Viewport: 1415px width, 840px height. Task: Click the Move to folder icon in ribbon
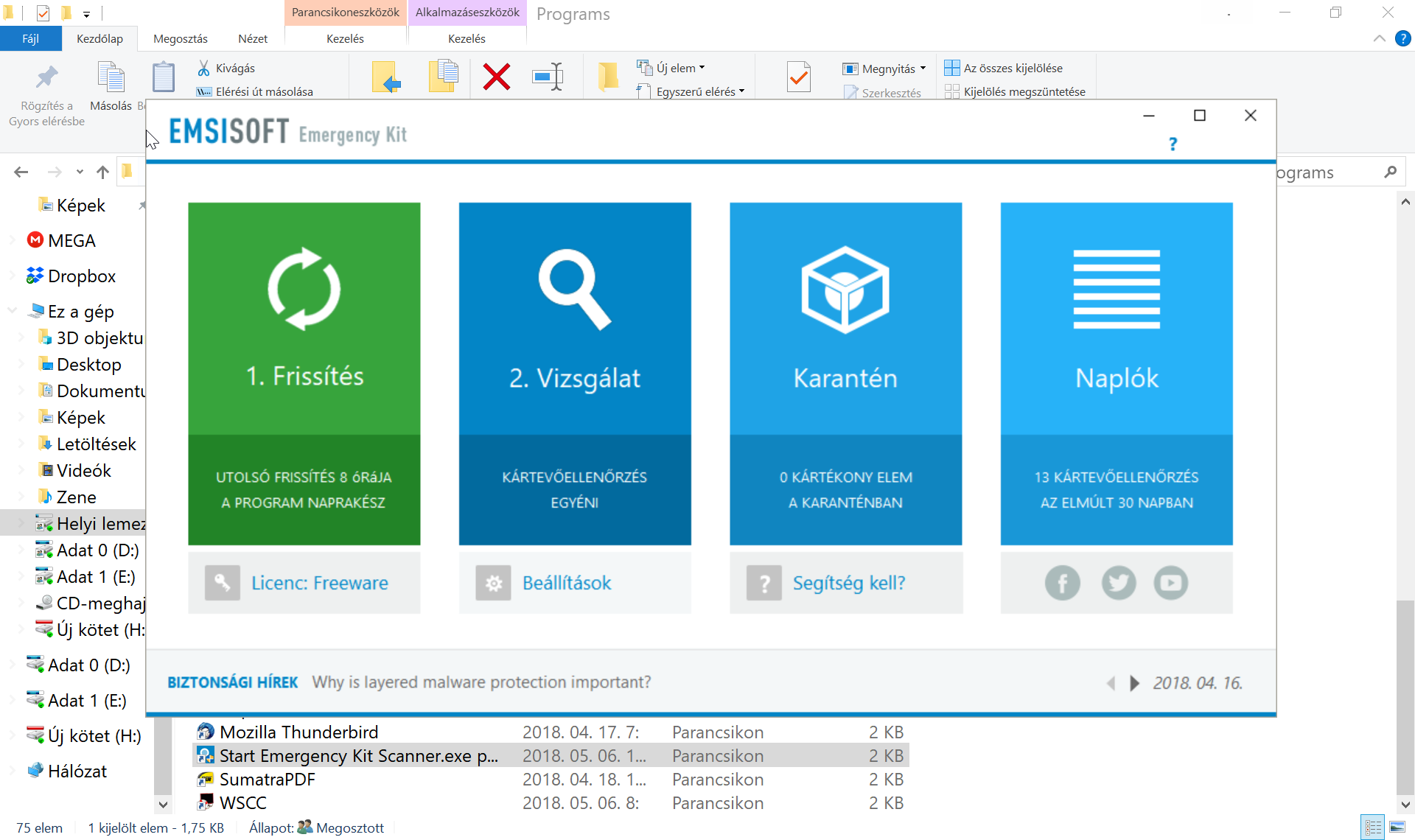click(x=386, y=77)
